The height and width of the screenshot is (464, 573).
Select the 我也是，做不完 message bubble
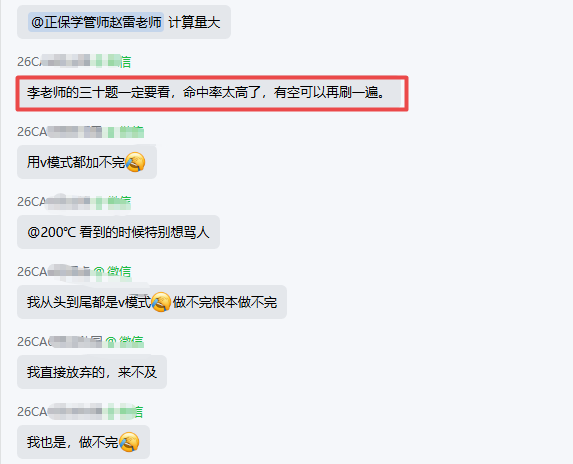pyautogui.click(x=83, y=442)
